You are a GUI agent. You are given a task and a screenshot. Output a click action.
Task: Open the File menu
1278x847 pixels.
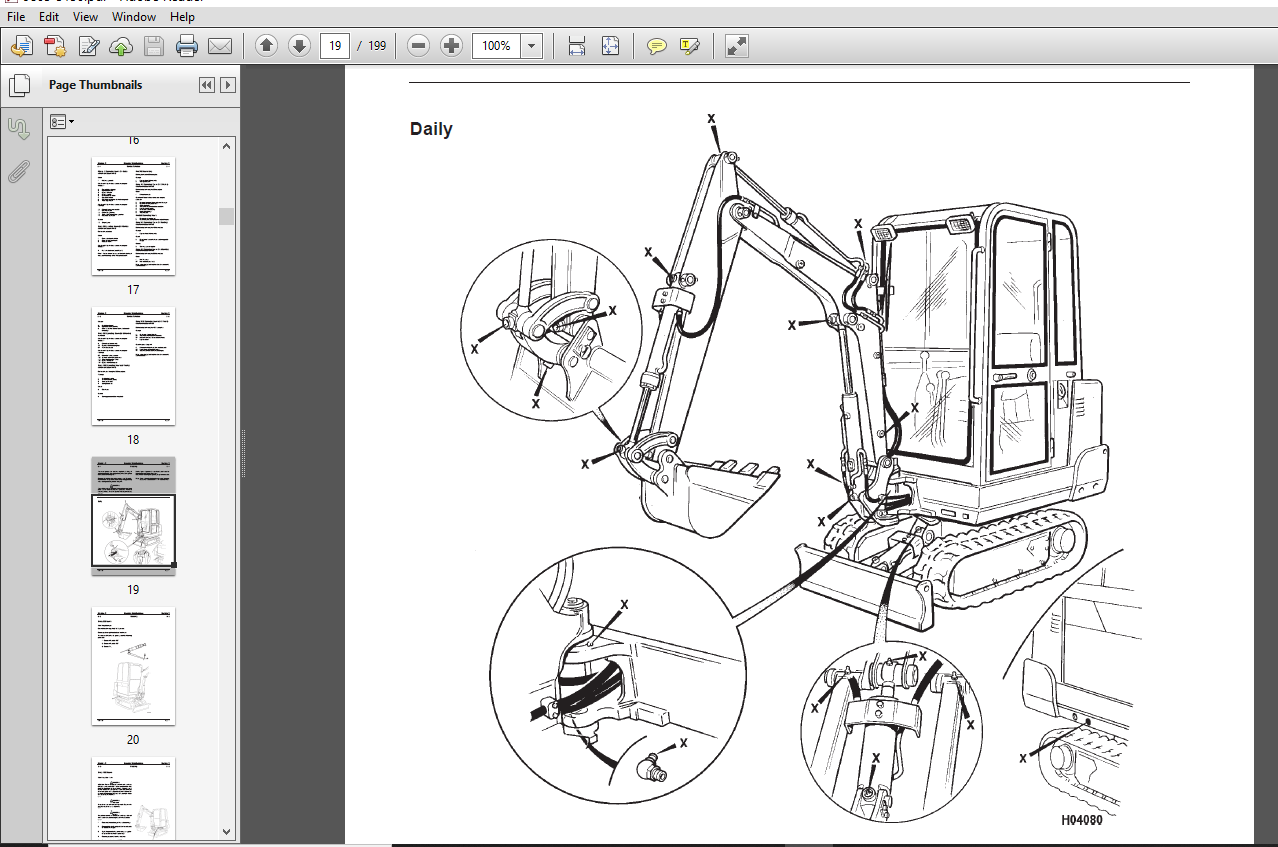coord(16,17)
